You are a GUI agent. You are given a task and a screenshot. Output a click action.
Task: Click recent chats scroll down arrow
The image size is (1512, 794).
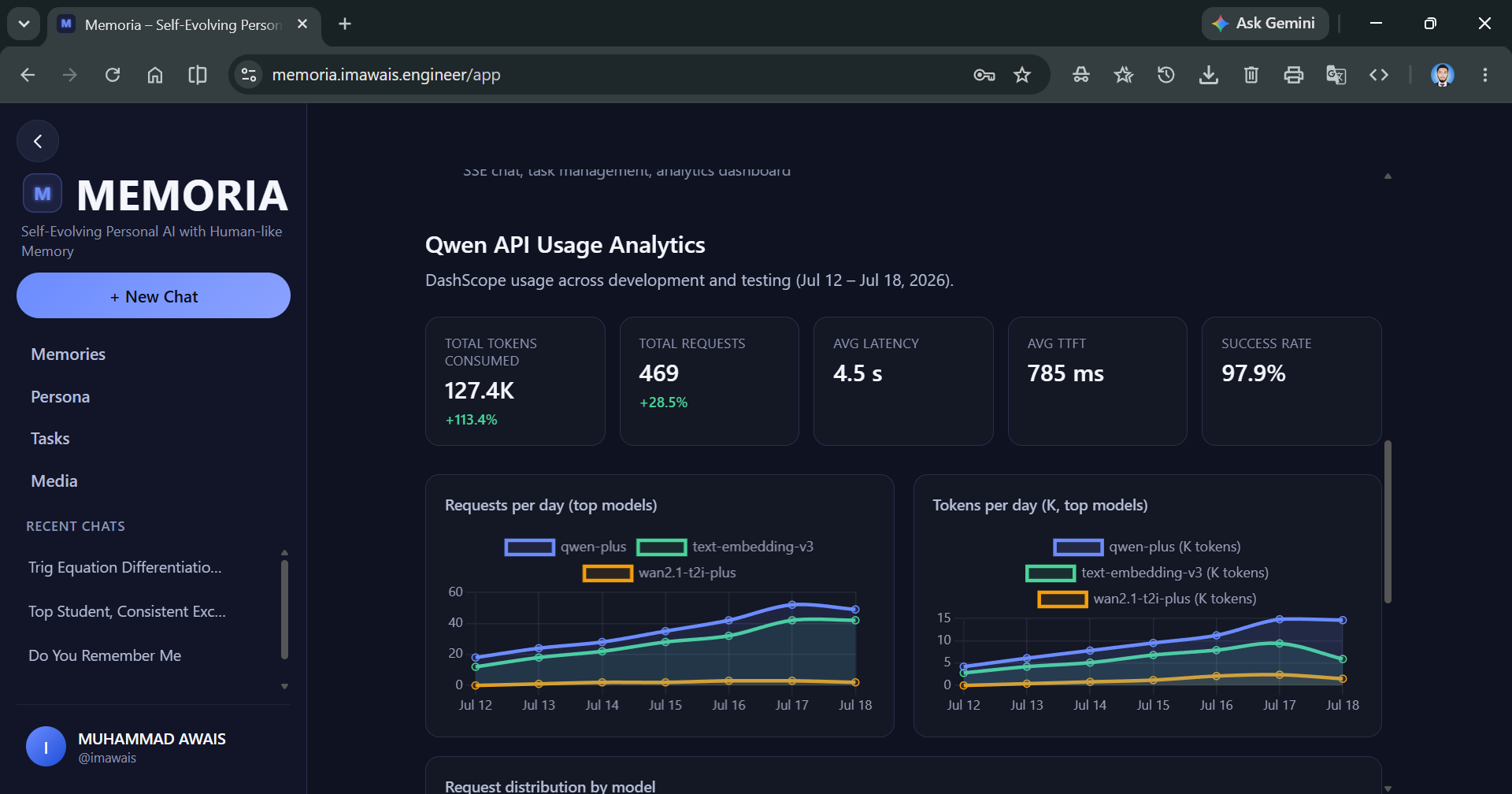pyautogui.click(x=285, y=687)
